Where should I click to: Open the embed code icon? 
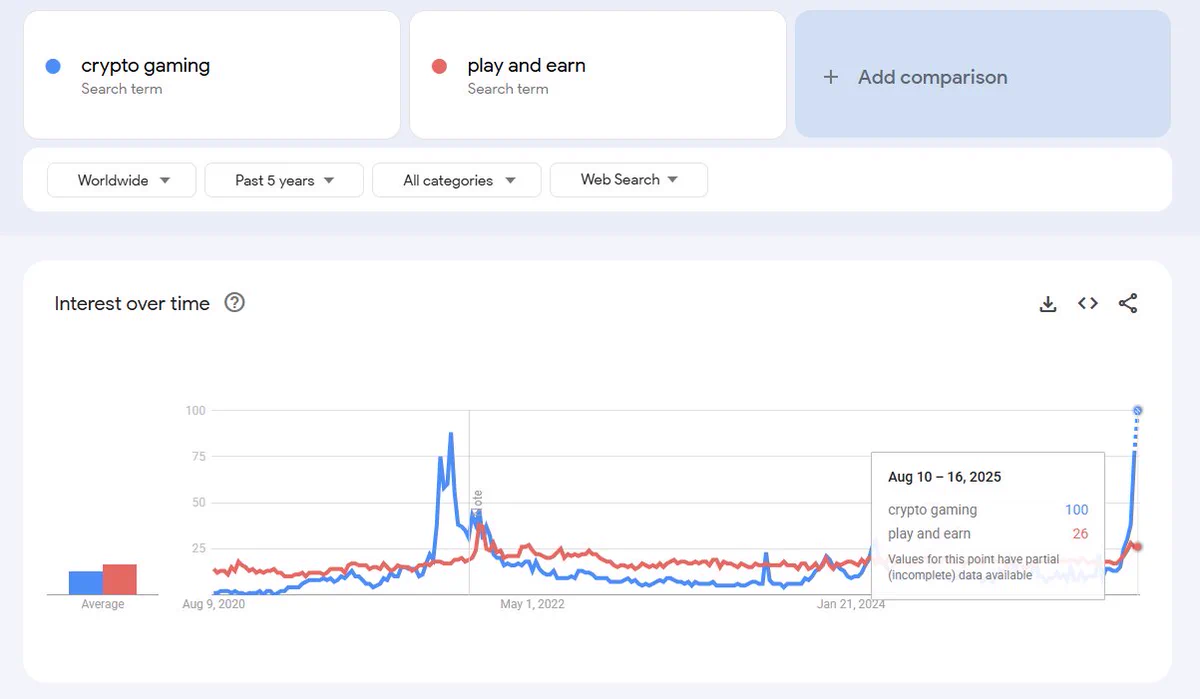[x=1088, y=303]
